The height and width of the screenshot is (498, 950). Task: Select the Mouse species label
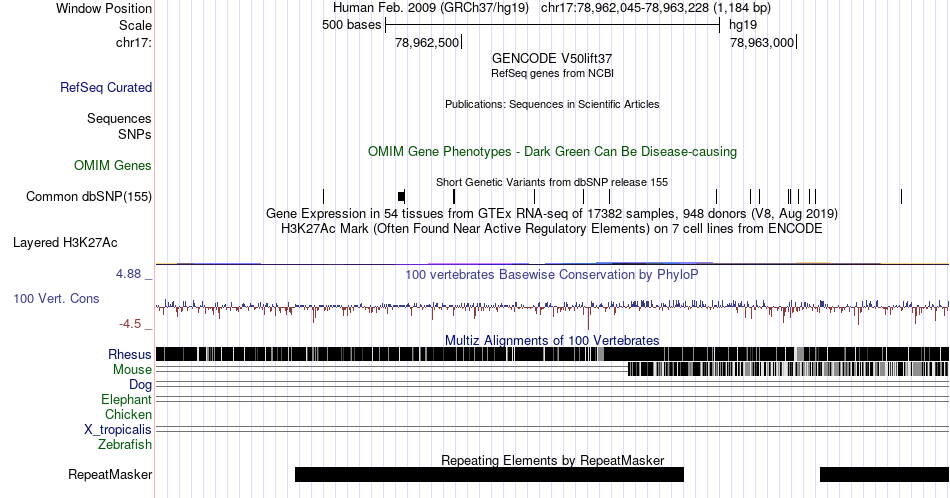point(132,370)
